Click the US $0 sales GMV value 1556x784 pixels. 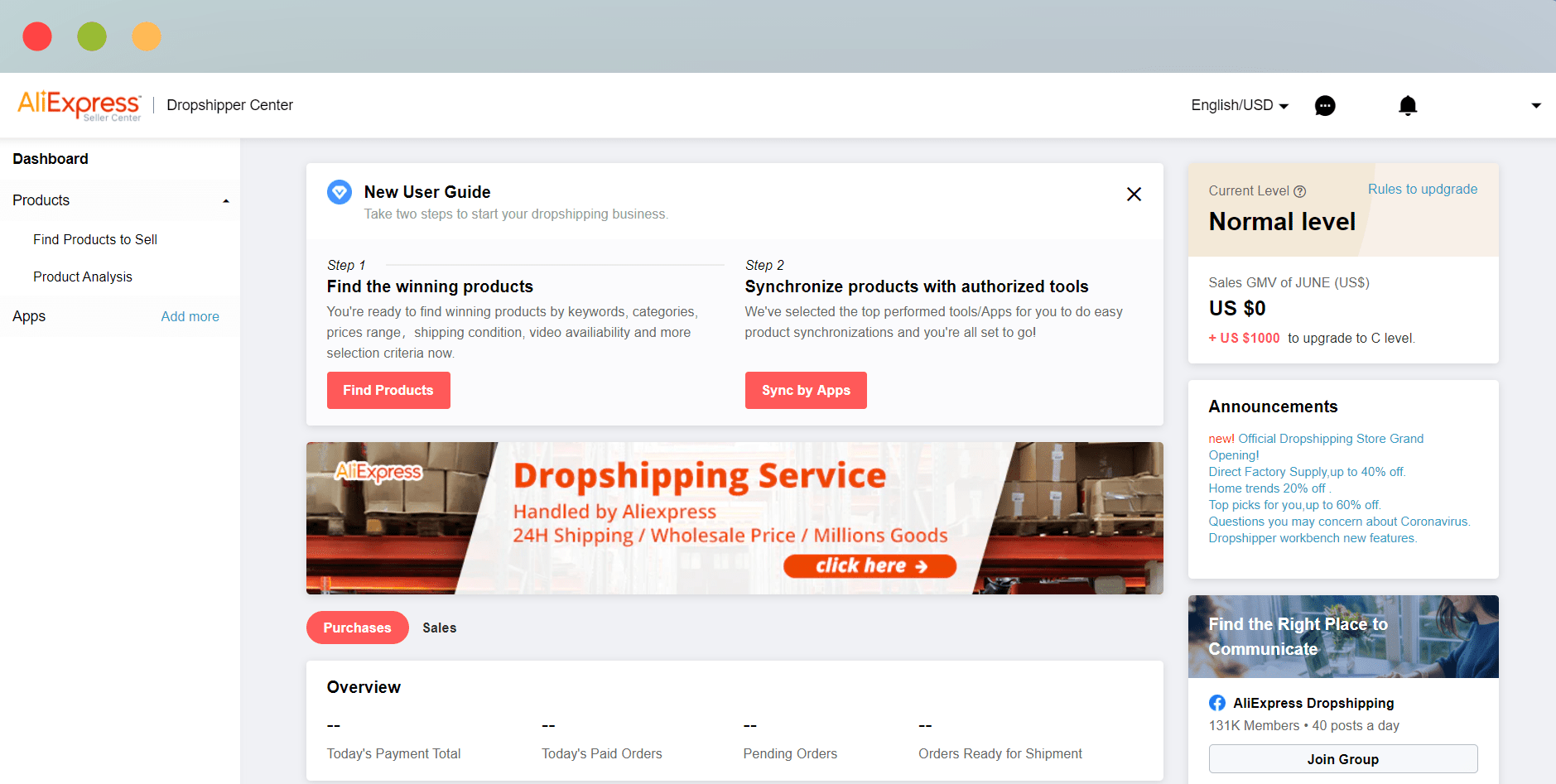1237,308
